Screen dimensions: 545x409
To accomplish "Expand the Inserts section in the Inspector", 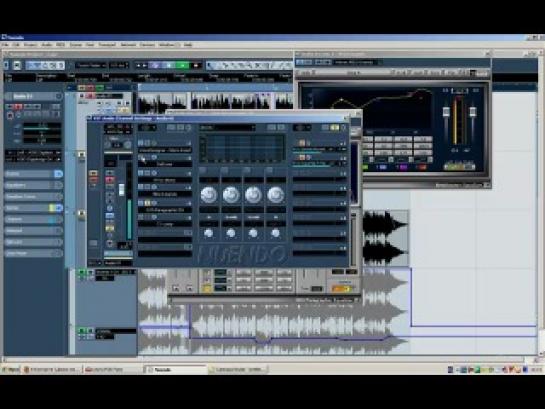I will 34,174.
